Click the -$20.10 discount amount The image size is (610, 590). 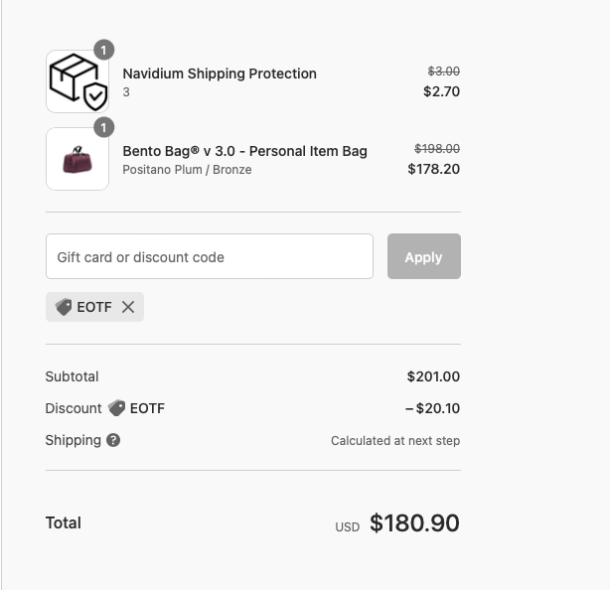pyautogui.click(x=432, y=408)
